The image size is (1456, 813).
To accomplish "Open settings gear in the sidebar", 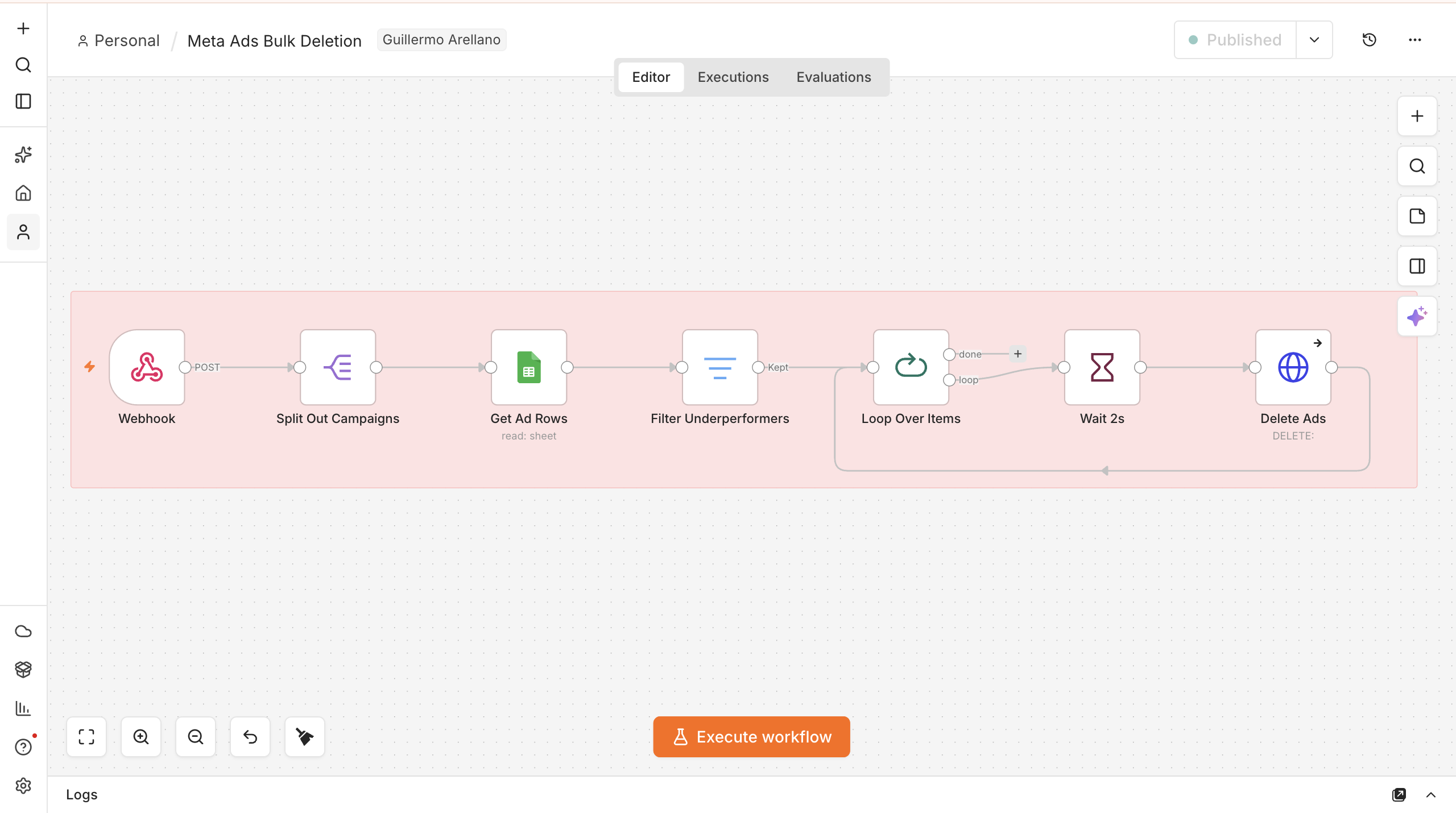I will coord(23,786).
